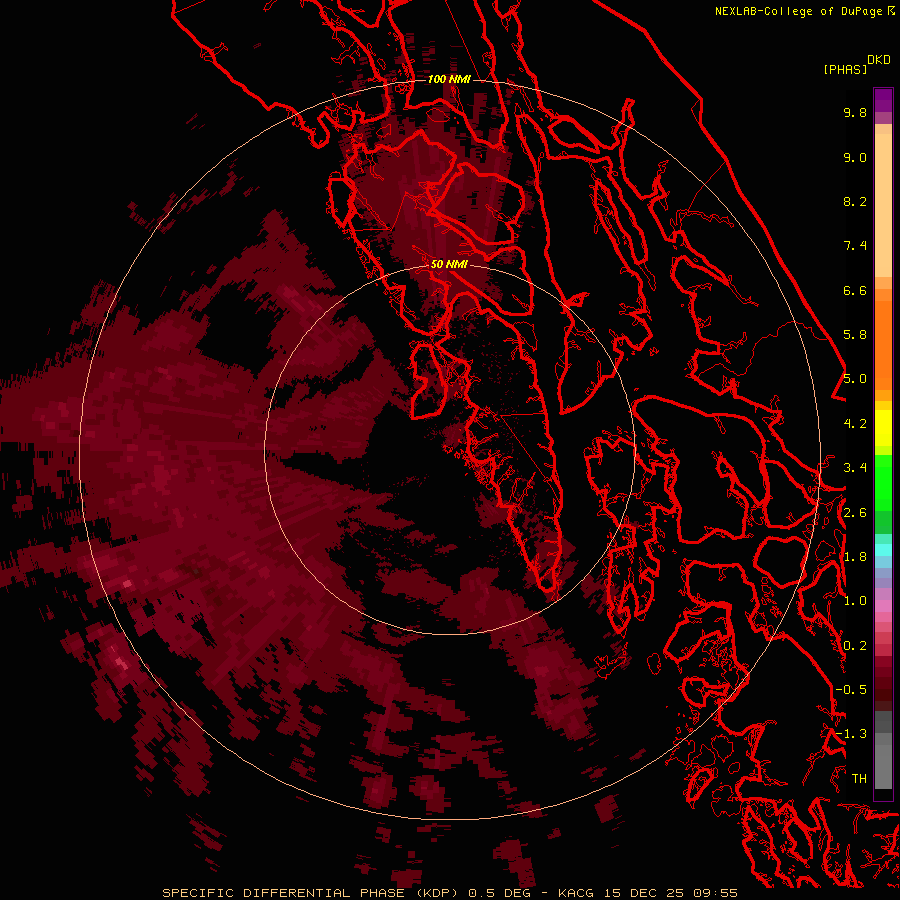Click the KACG station identifier in the footer

coord(576,893)
